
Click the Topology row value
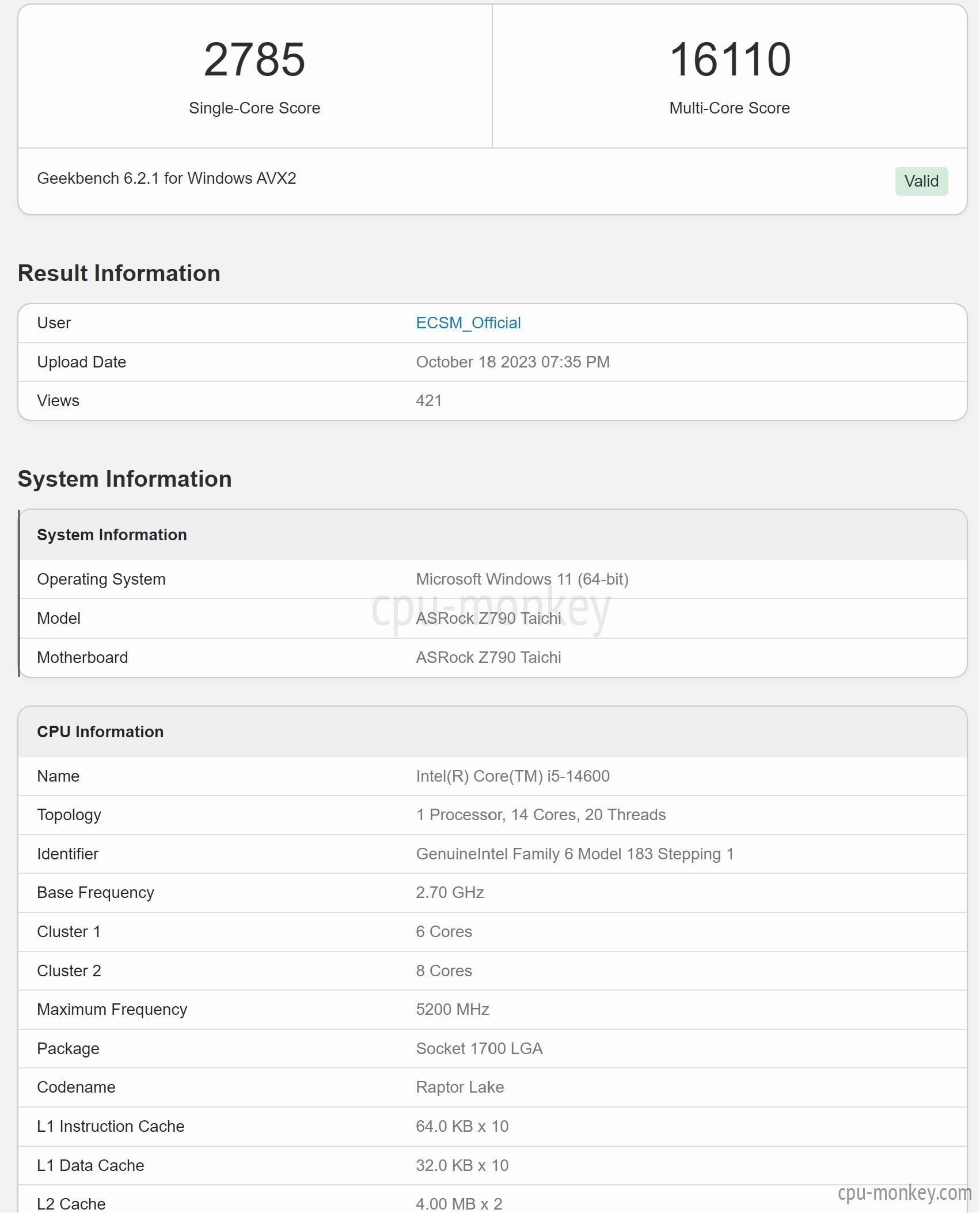[x=541, y=814]
